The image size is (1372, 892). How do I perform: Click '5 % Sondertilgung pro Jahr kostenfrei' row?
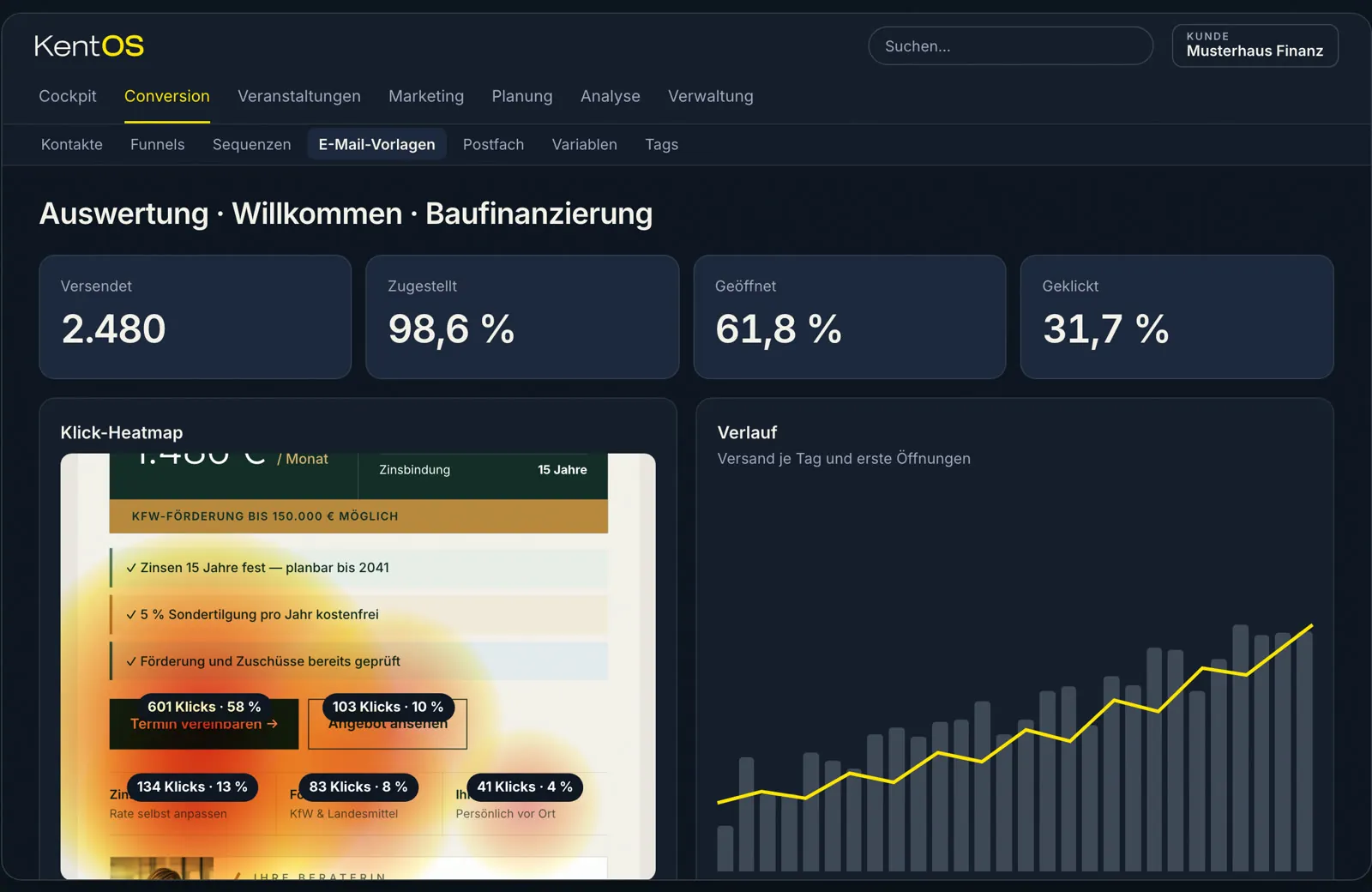click(x=358, y=614)
